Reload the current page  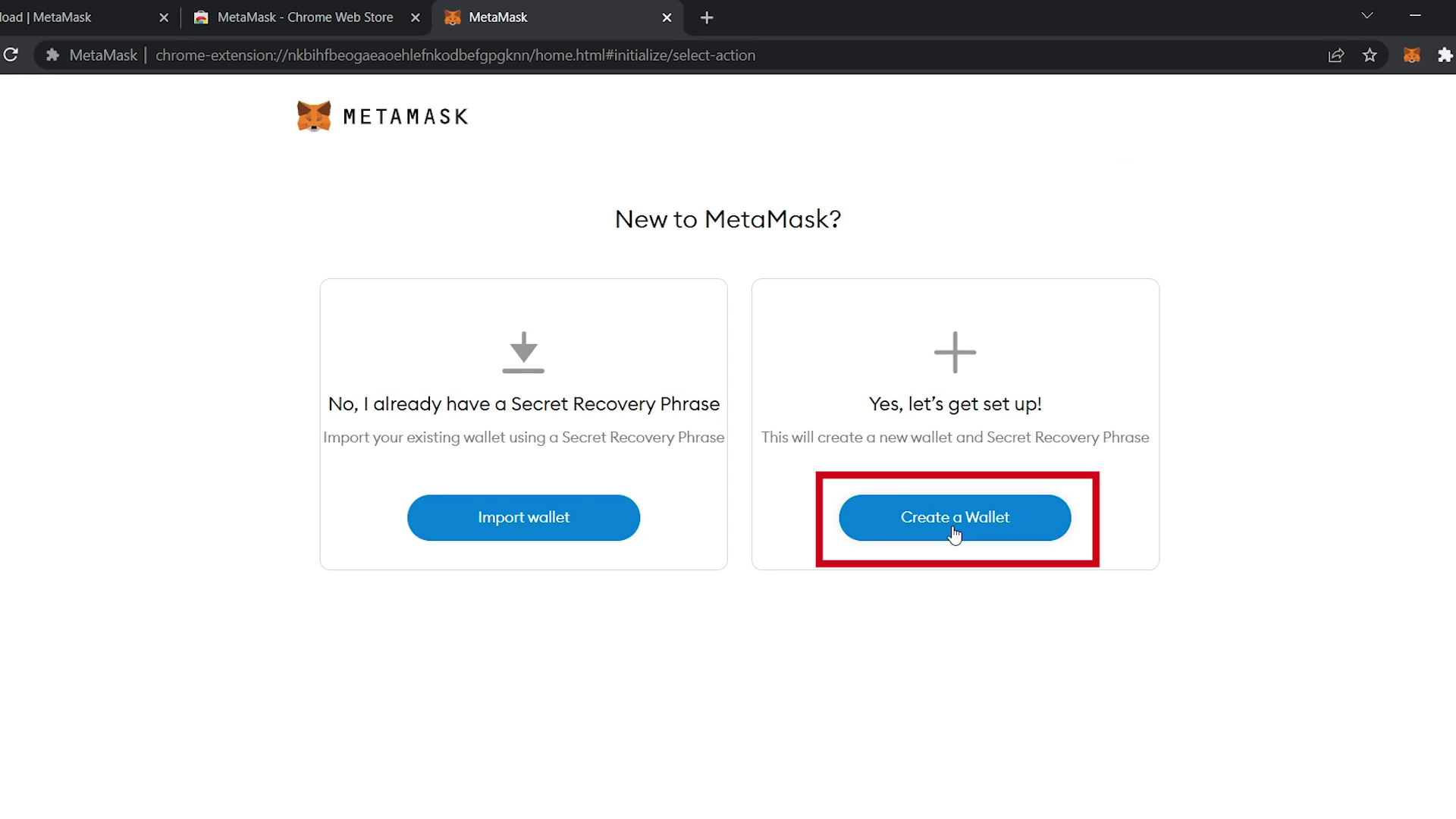pos(11,55)
